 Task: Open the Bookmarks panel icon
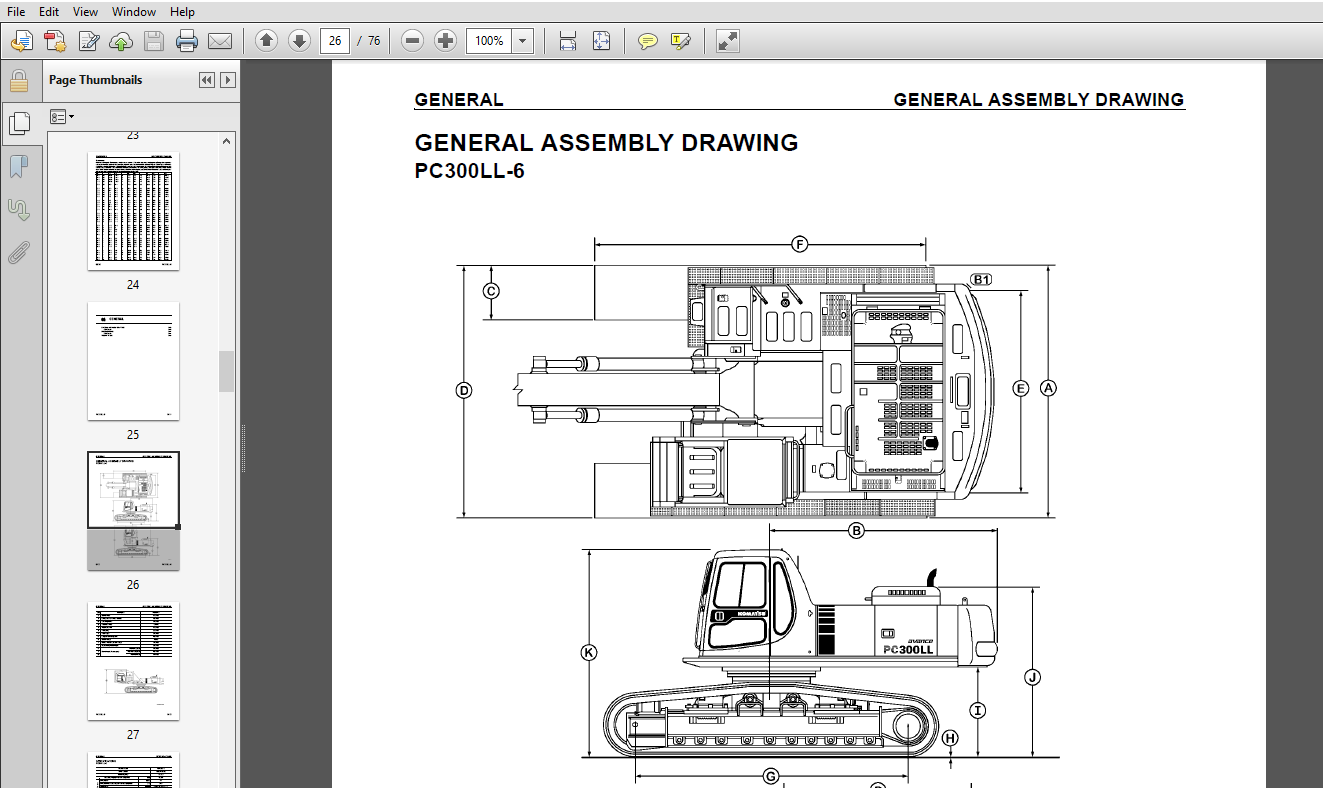tap(19, 167)
